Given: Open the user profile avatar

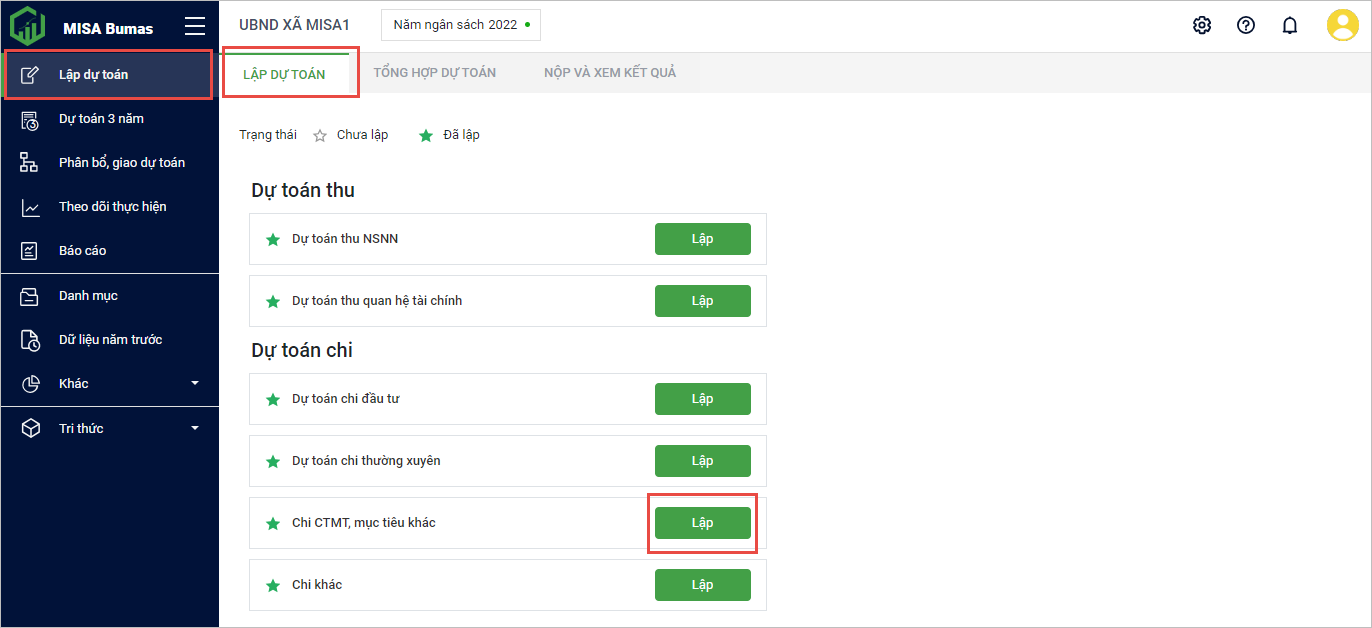Looking at the screenshot, I should pyautogui.click(x=1342, y=25).
